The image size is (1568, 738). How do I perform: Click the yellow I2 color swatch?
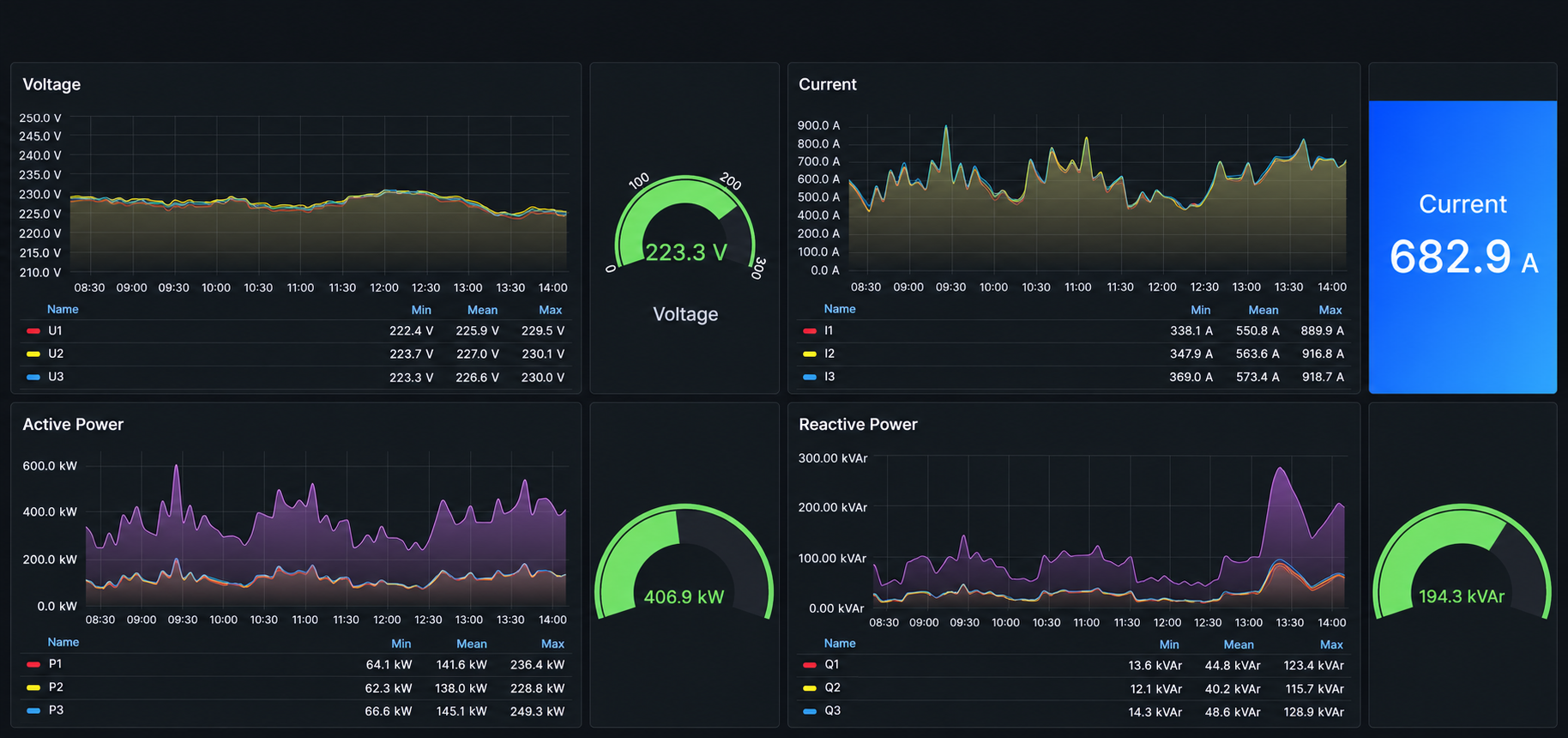[x=810, y=354]
